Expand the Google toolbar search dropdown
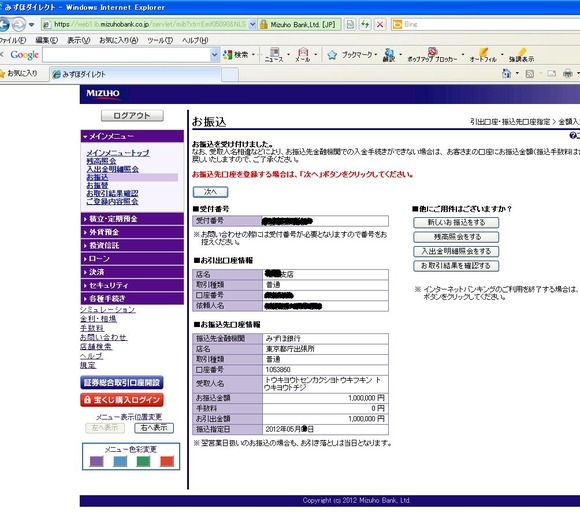Image resolution: width=580 pixels, height=516 pixels. point(215,55)
